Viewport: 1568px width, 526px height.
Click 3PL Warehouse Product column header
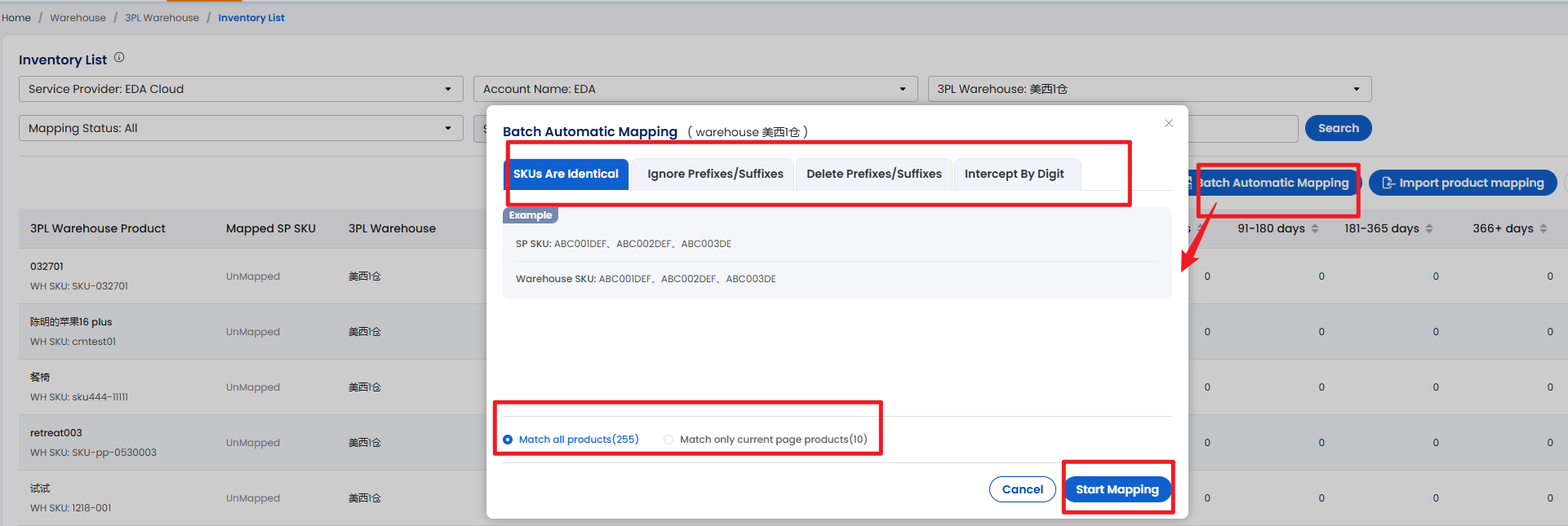tap(98, 228)
